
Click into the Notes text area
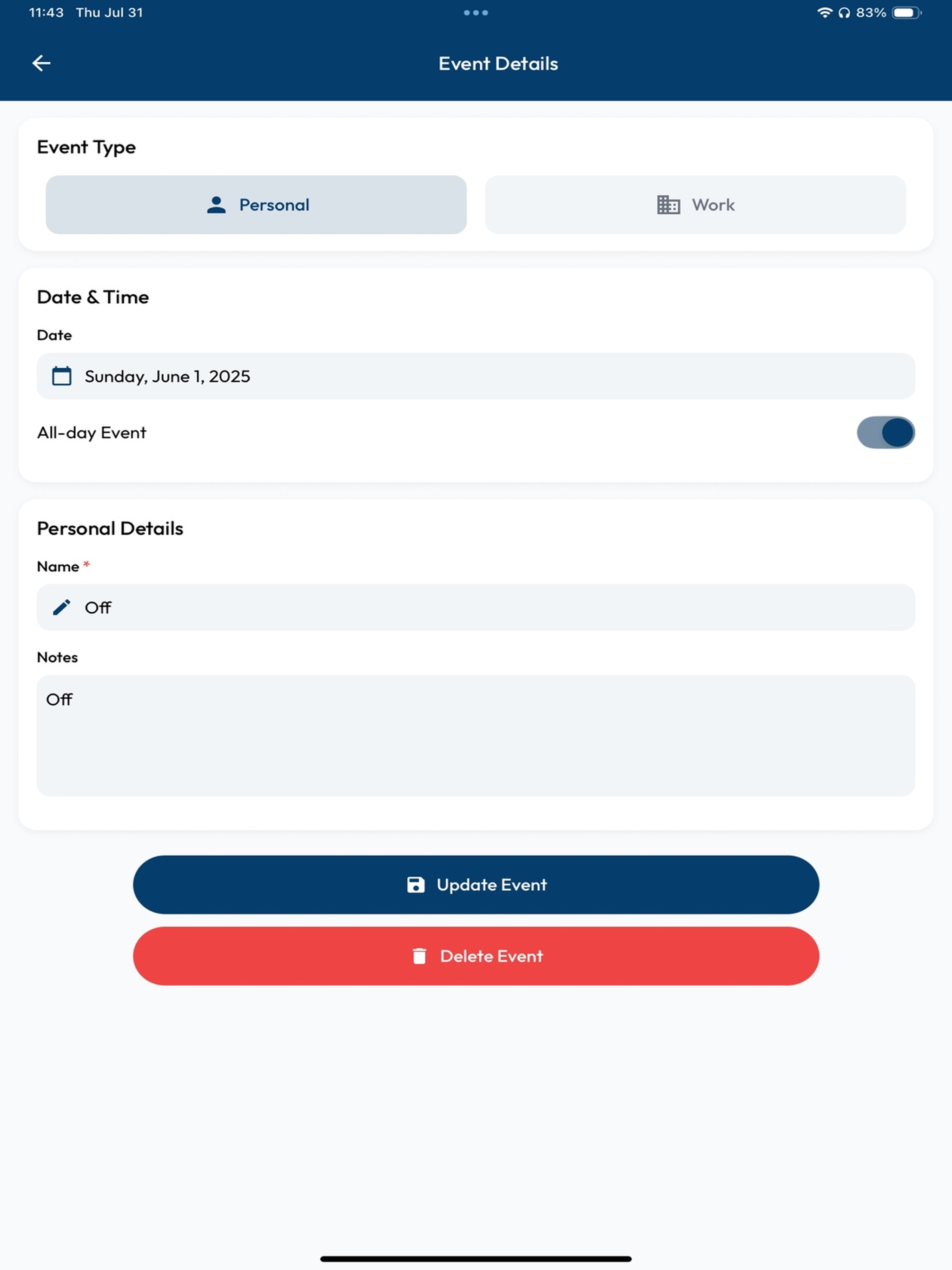pos(476,735)
